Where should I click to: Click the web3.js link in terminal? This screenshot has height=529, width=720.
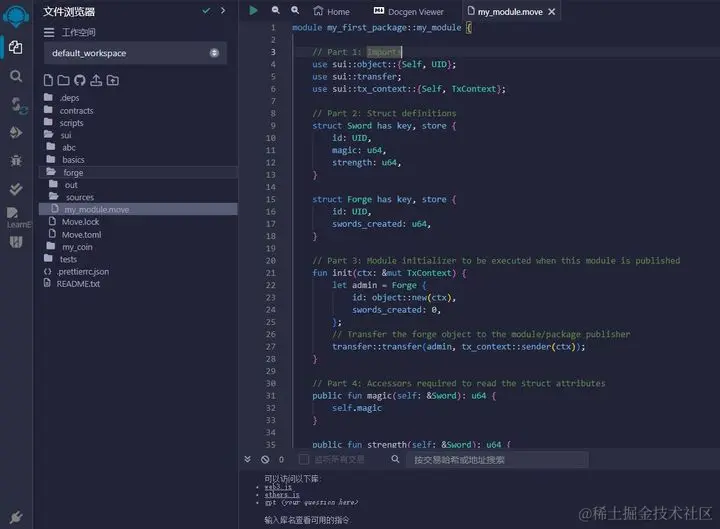tap(278, 487)
